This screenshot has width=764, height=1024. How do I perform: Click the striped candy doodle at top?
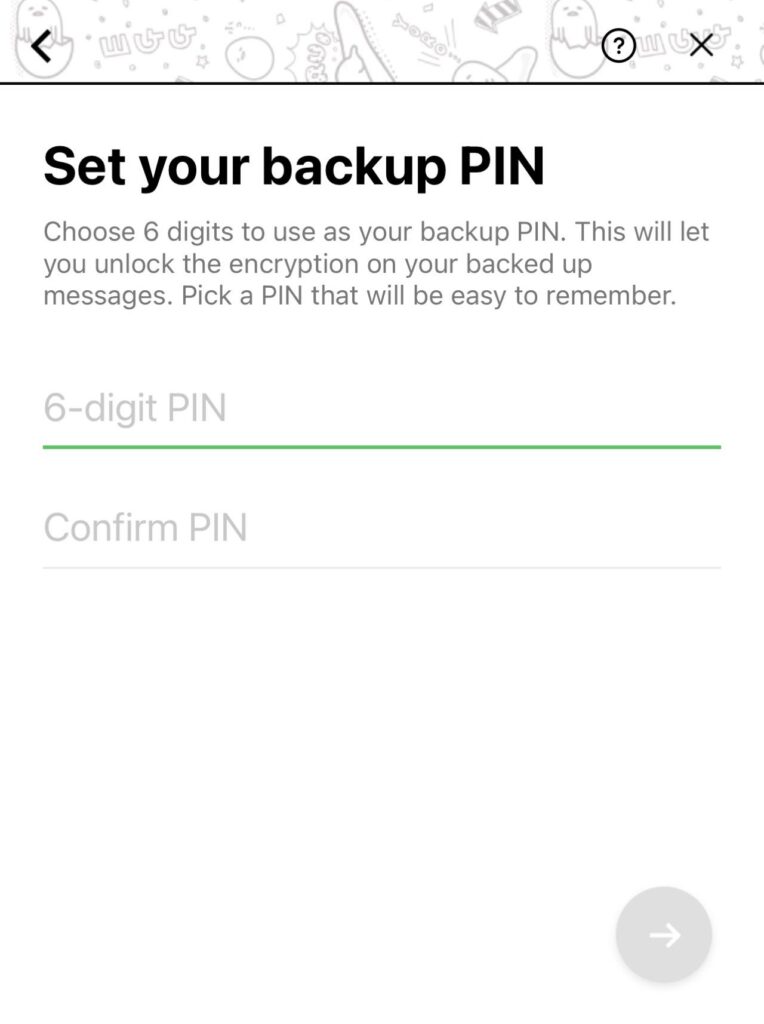coord(498,14)
